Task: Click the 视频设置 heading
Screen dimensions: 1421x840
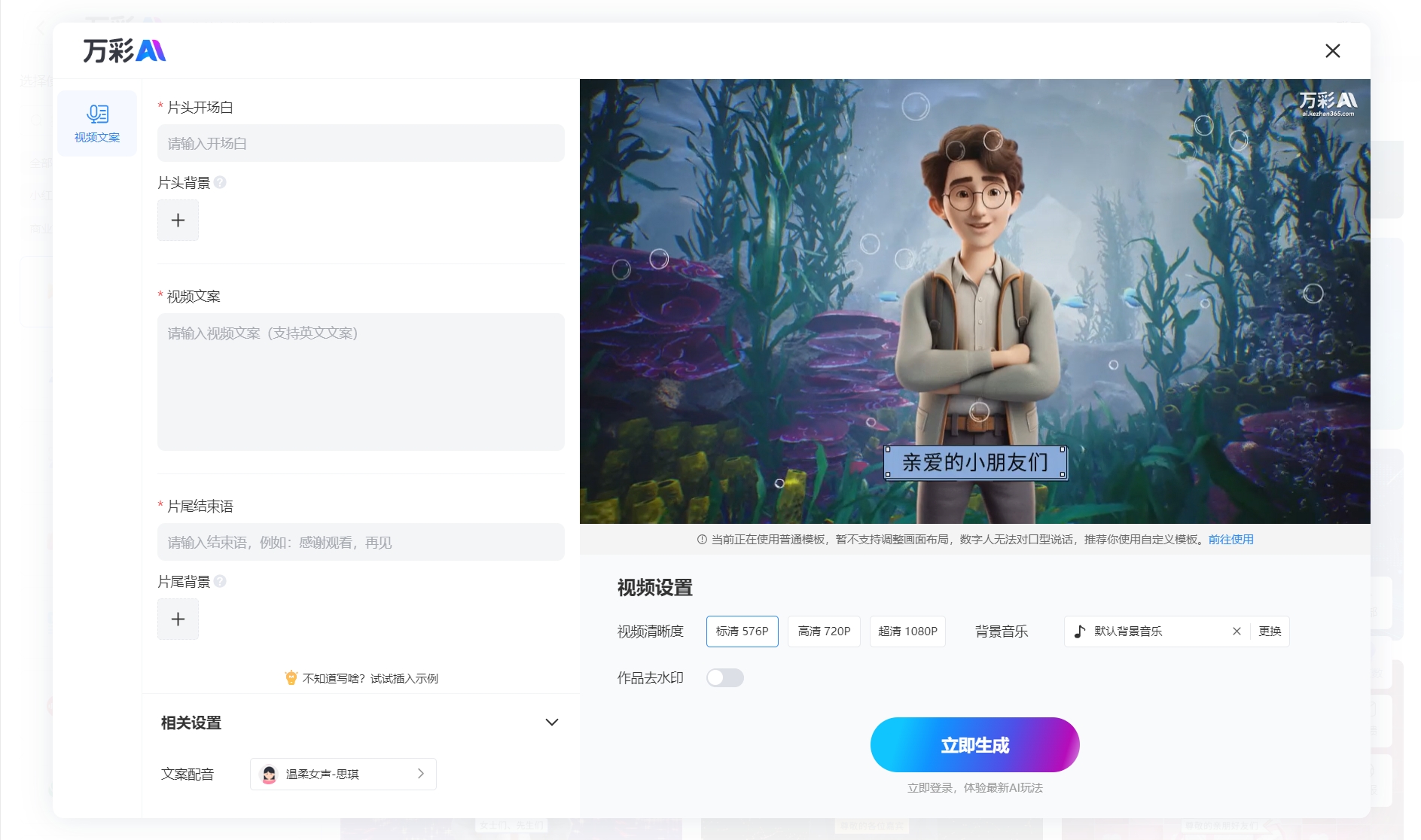Action: click(x=655, y=587)
